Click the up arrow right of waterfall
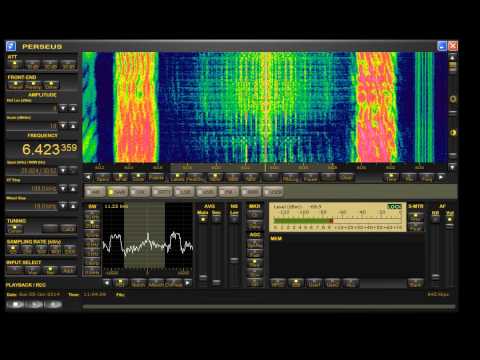480x360 pixels. (x=452, y=58)
